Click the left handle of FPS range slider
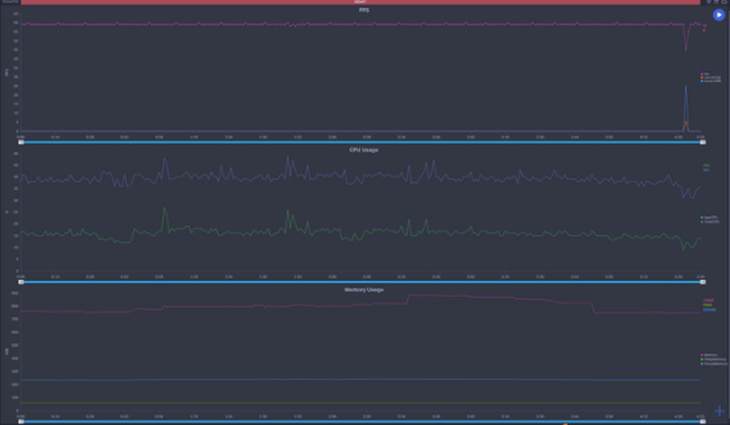 point(19,142)
